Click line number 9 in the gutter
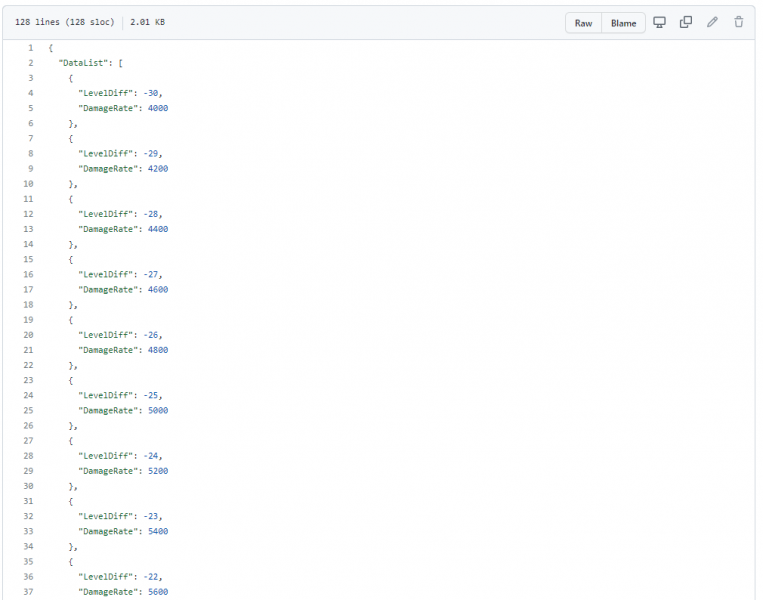Screen dimensions: 763x600 pos(31,169)
